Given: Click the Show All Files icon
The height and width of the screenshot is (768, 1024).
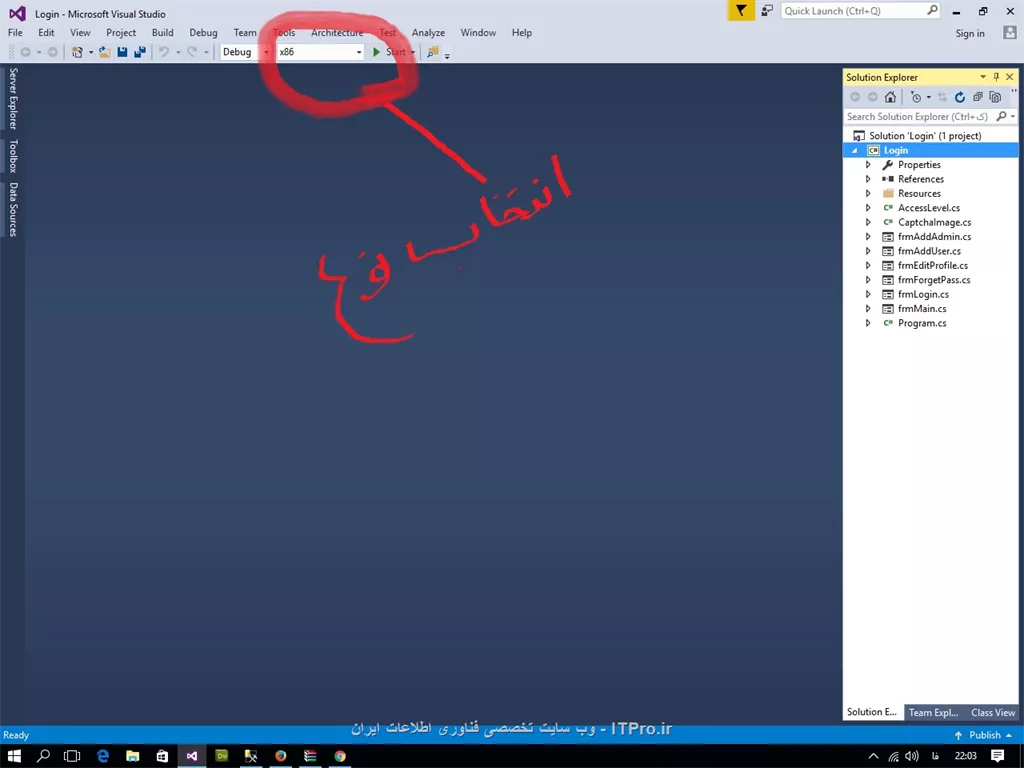Looking at the screenshot, I should pyautogui.click(x=995, y=97).
